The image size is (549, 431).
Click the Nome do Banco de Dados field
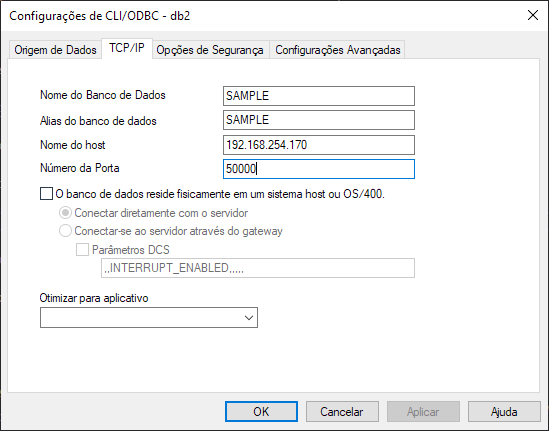point(319,96)
